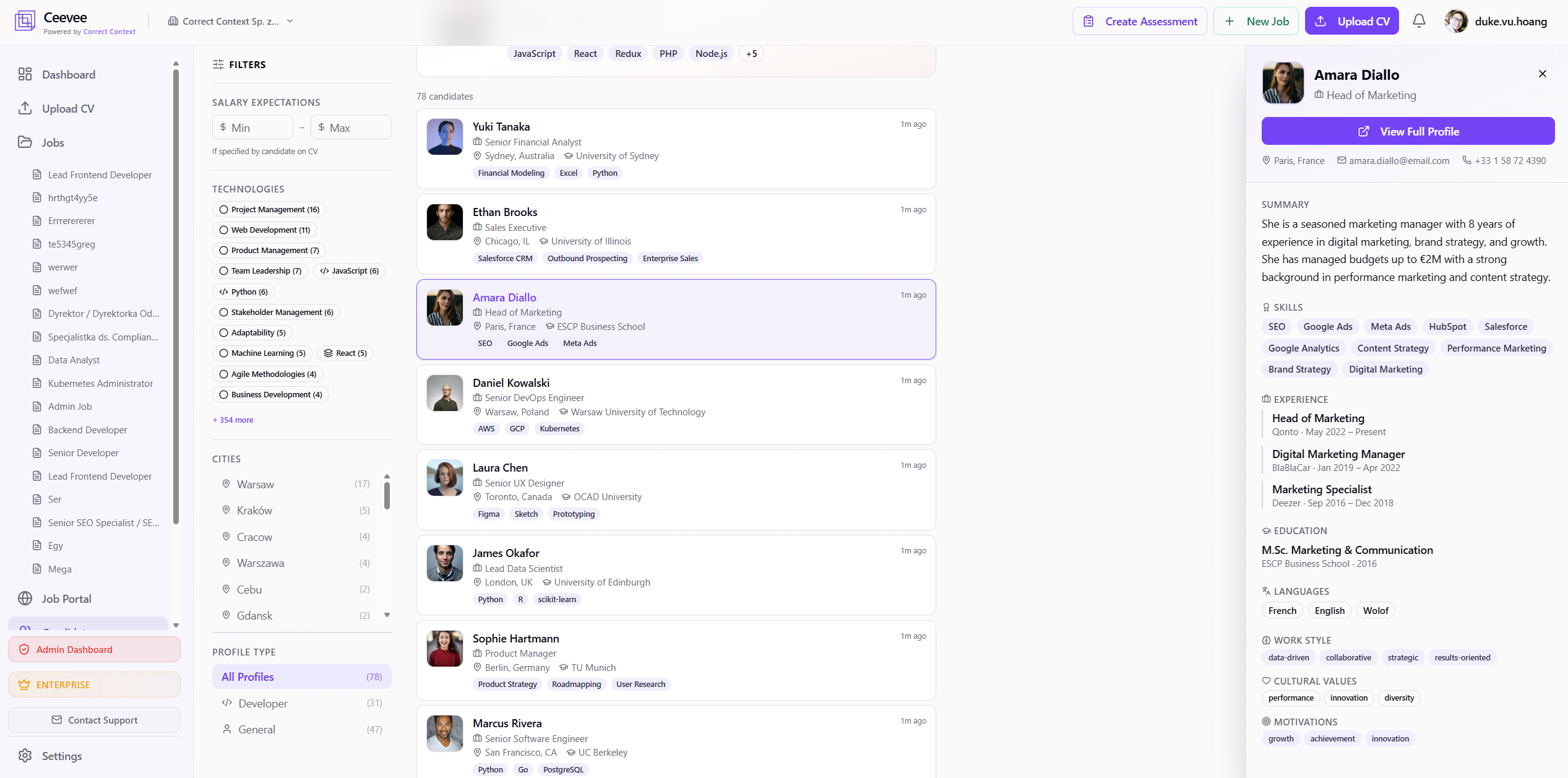Click the Settings gear icon
Image resolution: width=1568 pixels, height=778 pixels.
pos(25,756)
